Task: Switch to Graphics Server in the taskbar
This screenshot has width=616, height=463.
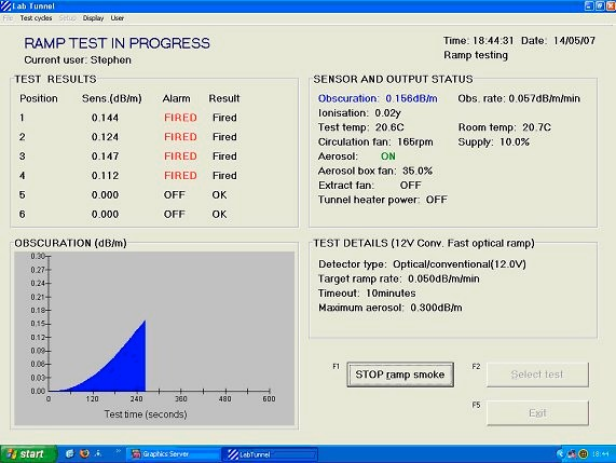Action: tap(173, 454)
